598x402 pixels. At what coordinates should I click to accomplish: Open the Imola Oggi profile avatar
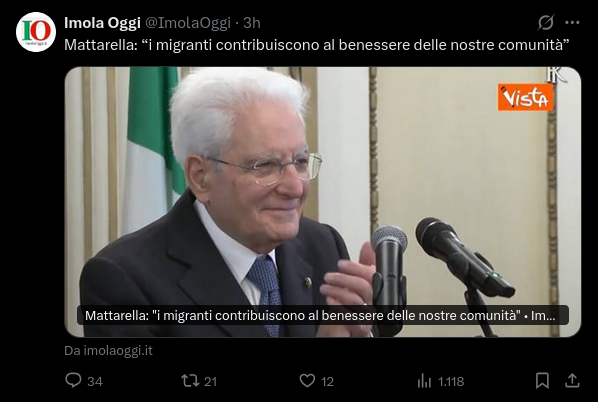click(x=36, y=32)
